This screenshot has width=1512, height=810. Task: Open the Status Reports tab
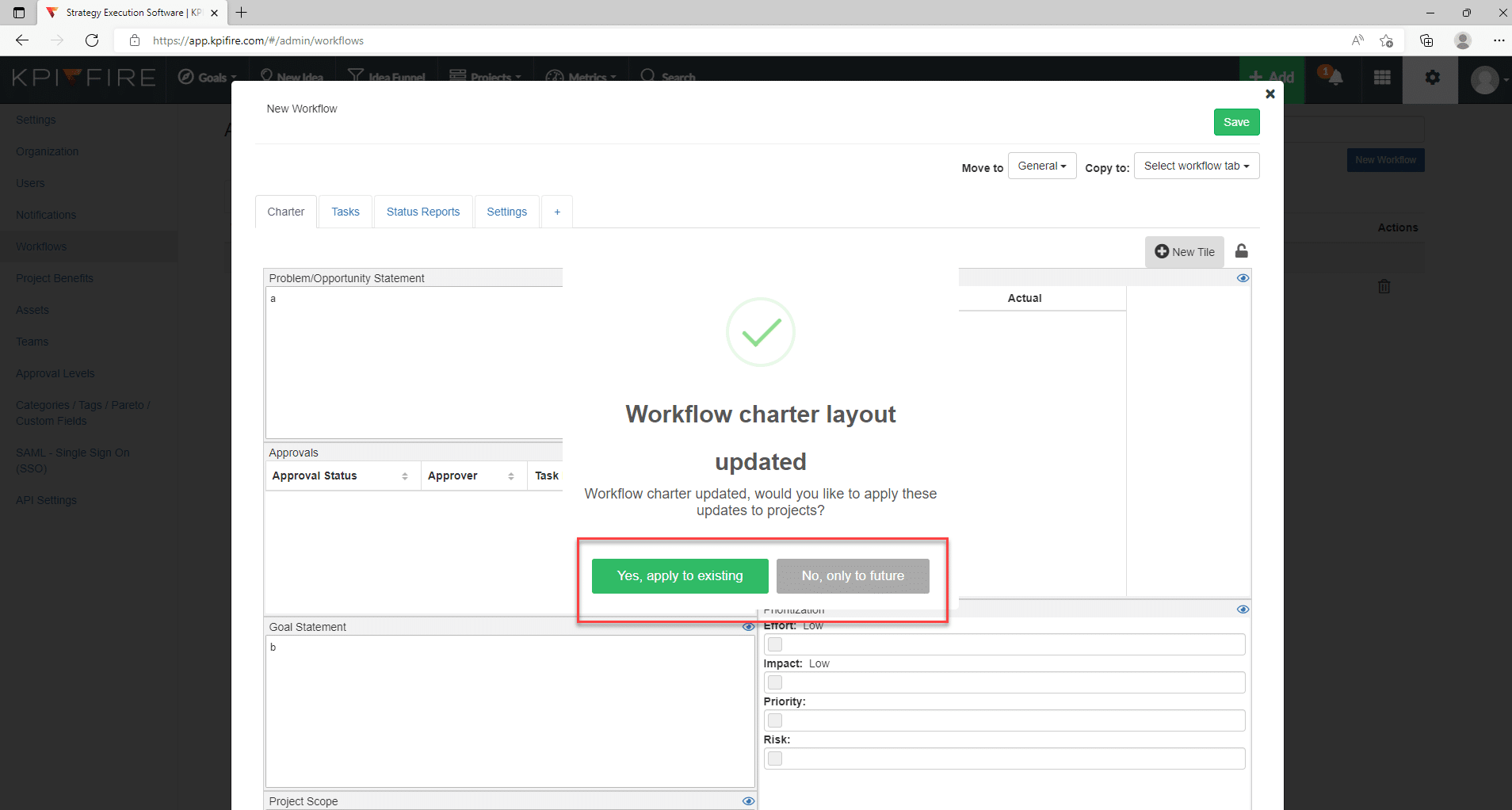423,212
